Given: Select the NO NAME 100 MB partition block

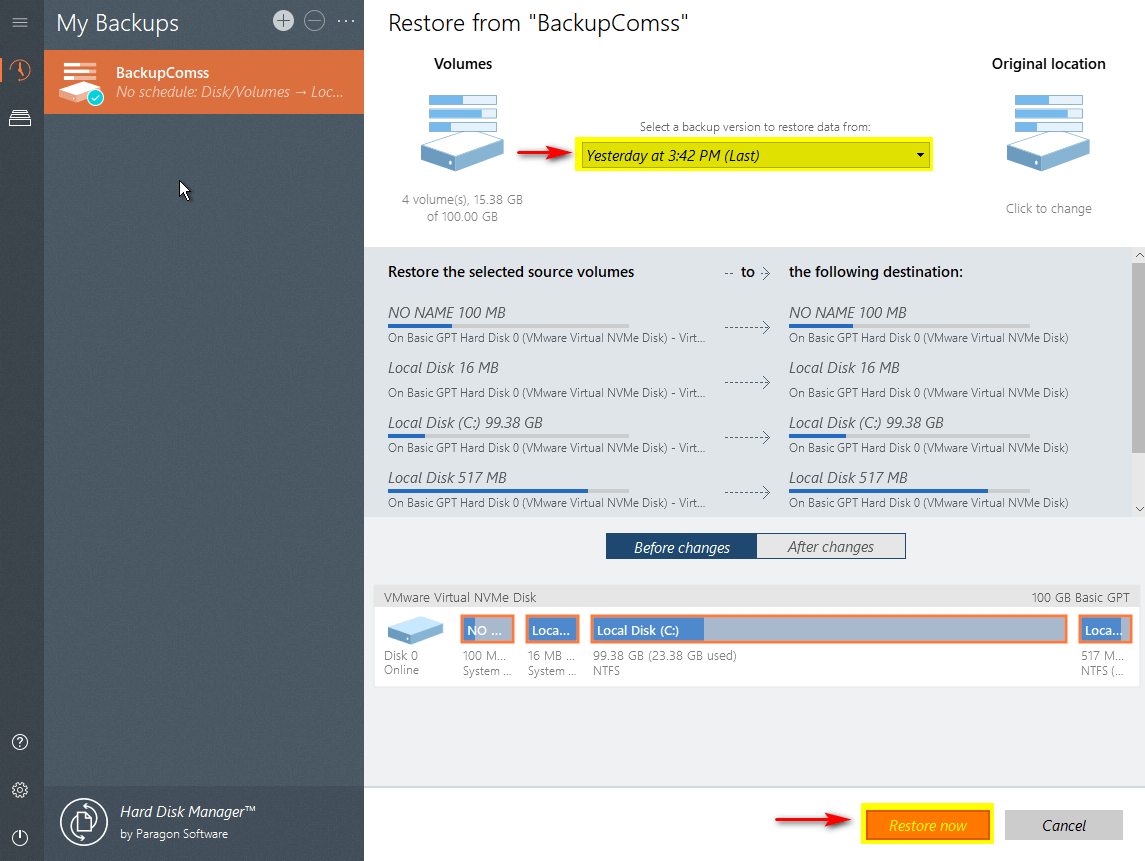Looking at the screenshot, I should [487, 630].
